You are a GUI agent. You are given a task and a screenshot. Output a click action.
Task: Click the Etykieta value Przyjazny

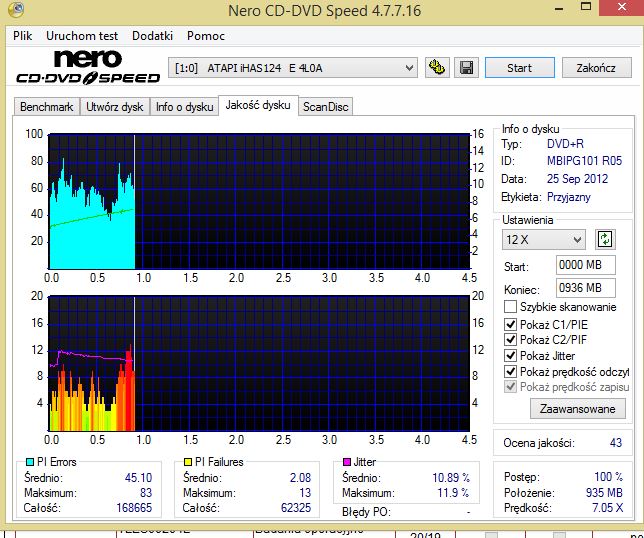pyautogui.click(x=568, y=197)
